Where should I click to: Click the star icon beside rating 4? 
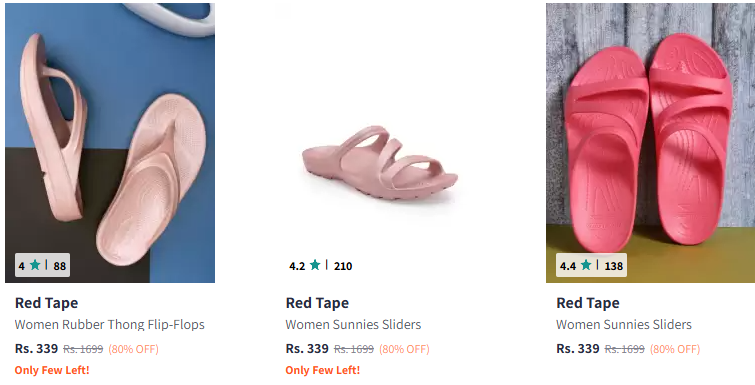(35, 265)
